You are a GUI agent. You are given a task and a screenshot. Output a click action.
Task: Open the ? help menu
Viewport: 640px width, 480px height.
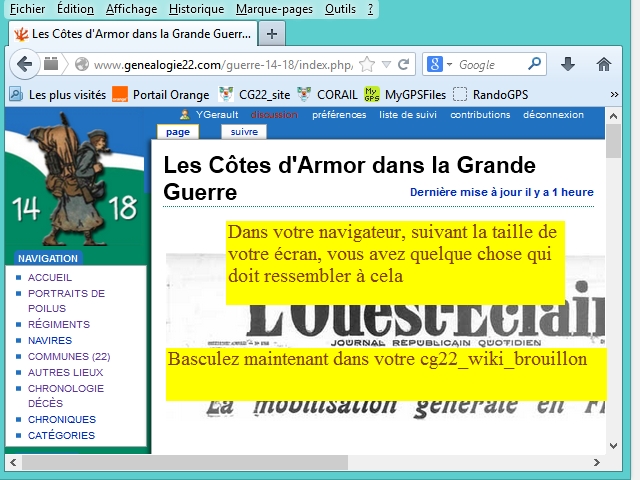[x=370, y=9]
